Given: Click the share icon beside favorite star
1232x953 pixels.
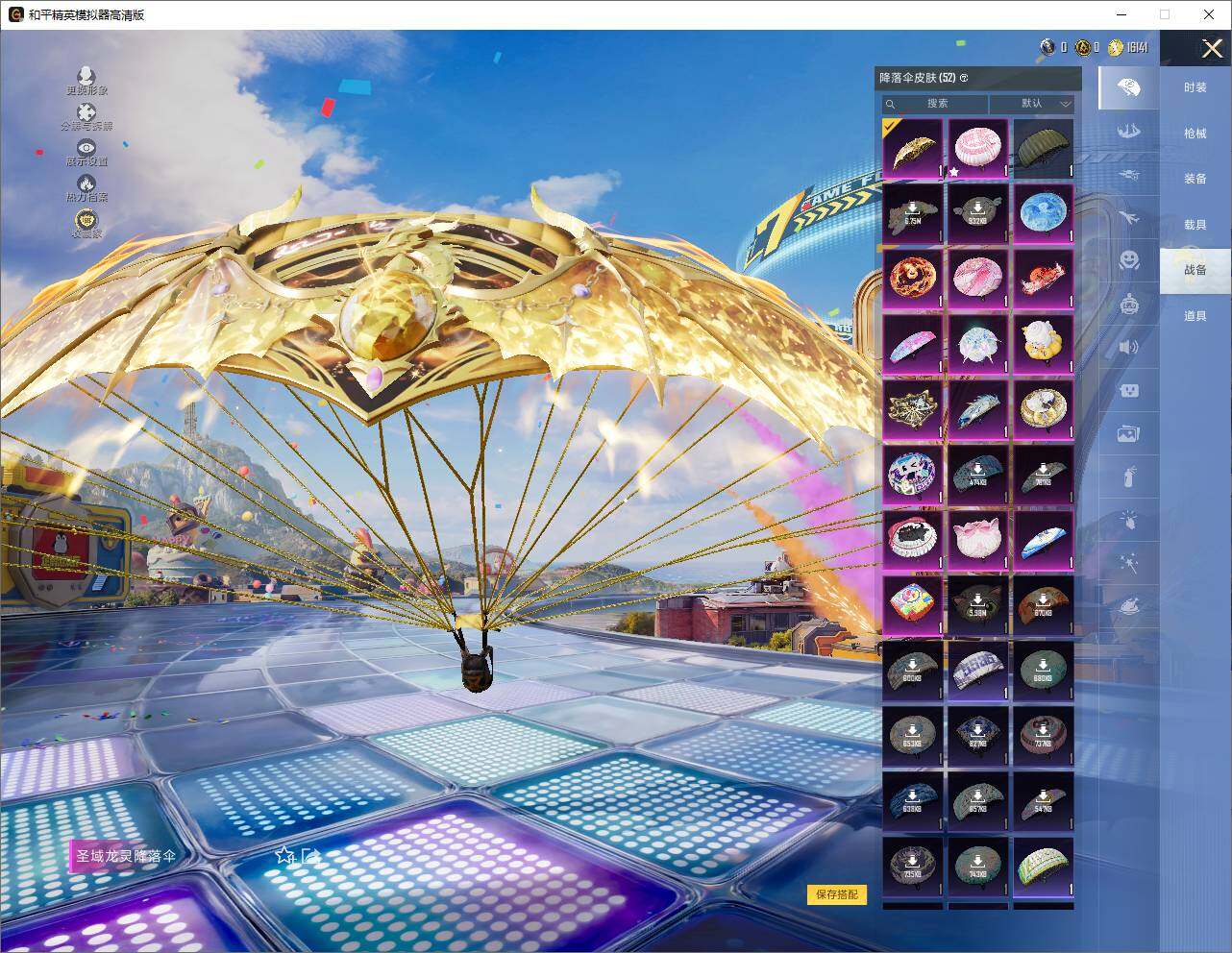Looking at the screenshot, I should click(309, 855).
